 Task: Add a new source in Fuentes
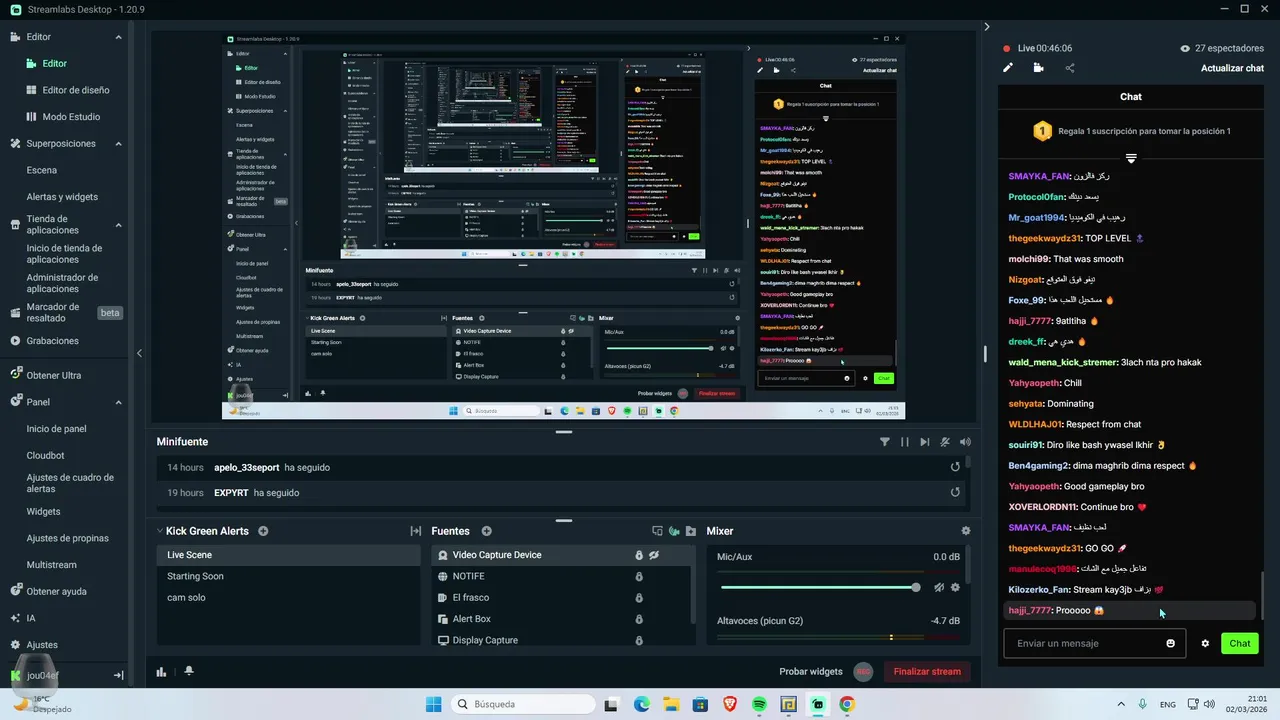pyautogui.click(x=486, y=531)
